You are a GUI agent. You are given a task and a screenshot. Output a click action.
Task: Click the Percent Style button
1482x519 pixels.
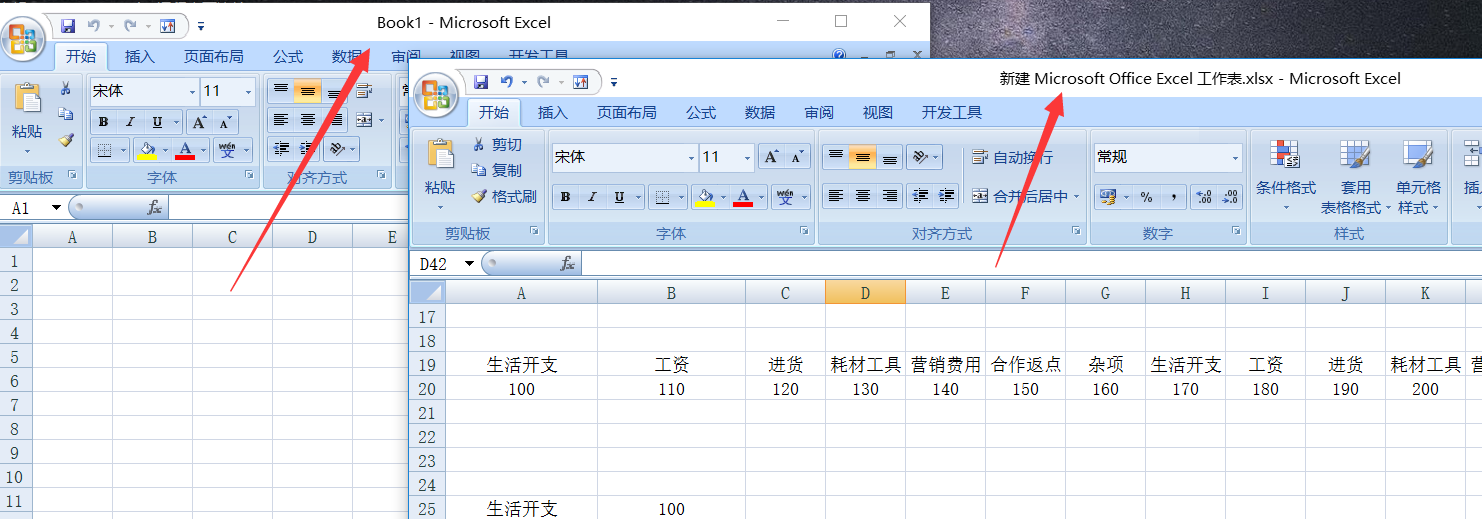pyautogui.click(x=1146, y=197)
